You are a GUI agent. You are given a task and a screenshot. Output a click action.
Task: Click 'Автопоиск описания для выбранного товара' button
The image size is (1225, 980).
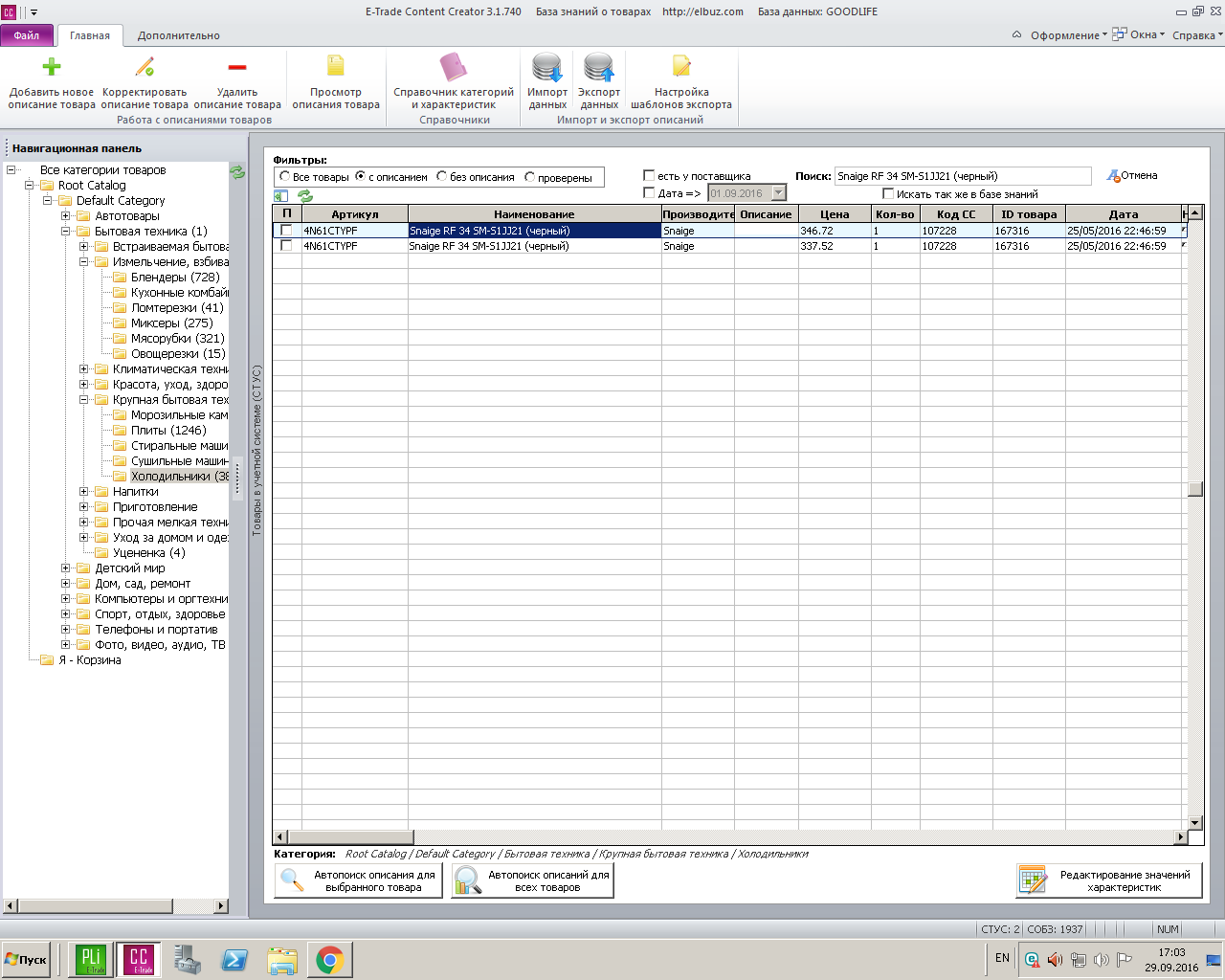point(359,880)
